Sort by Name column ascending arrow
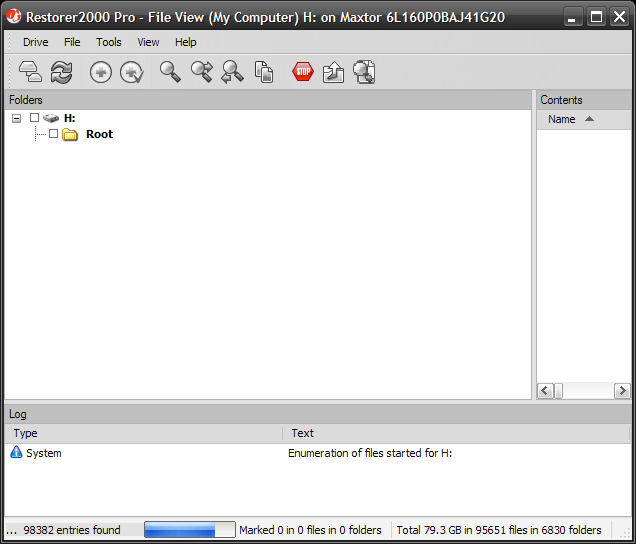The height and width of the screenshot is (544, 636). click(x=589, y=119)
